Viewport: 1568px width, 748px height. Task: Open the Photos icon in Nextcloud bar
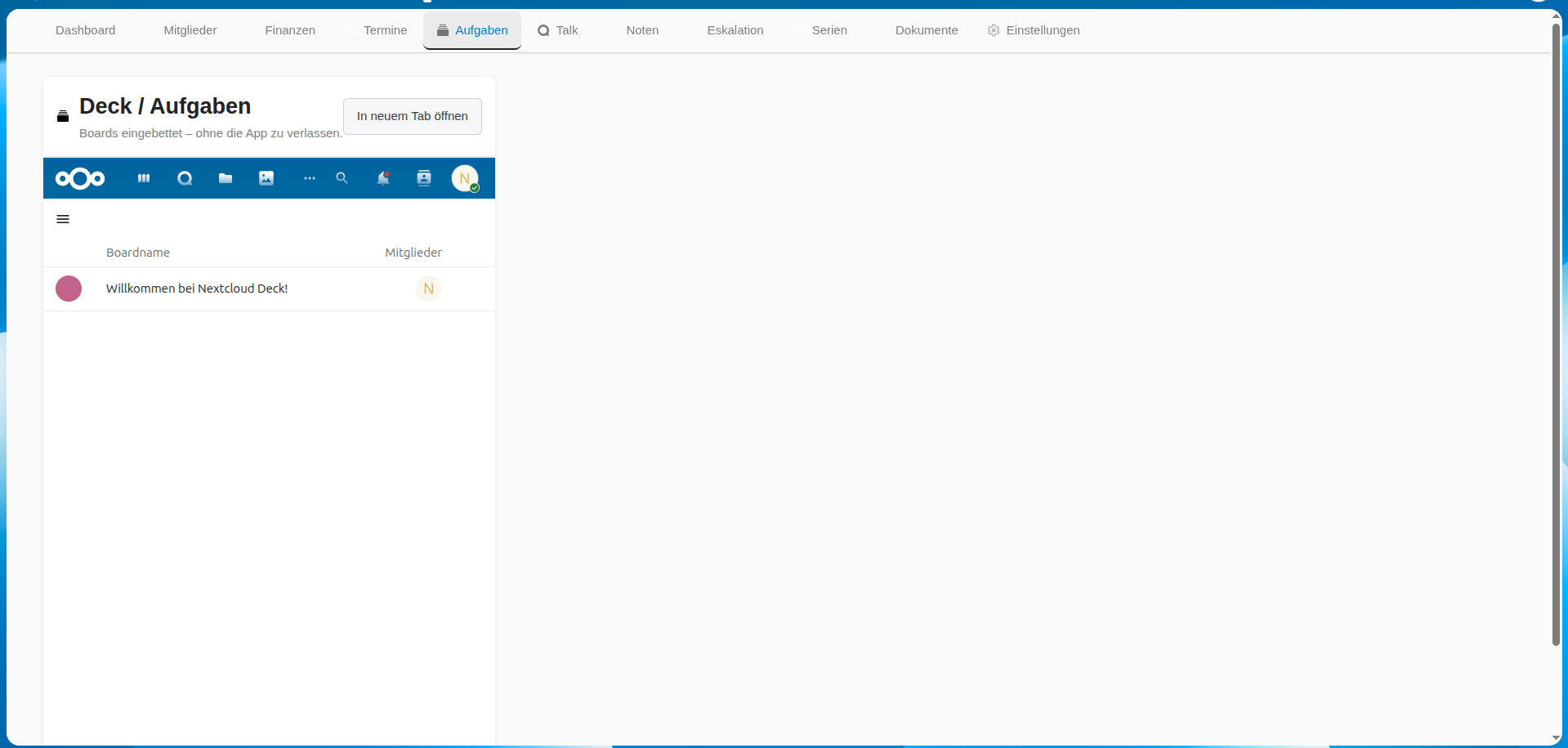pyautogui.click(x=266, y=178)
